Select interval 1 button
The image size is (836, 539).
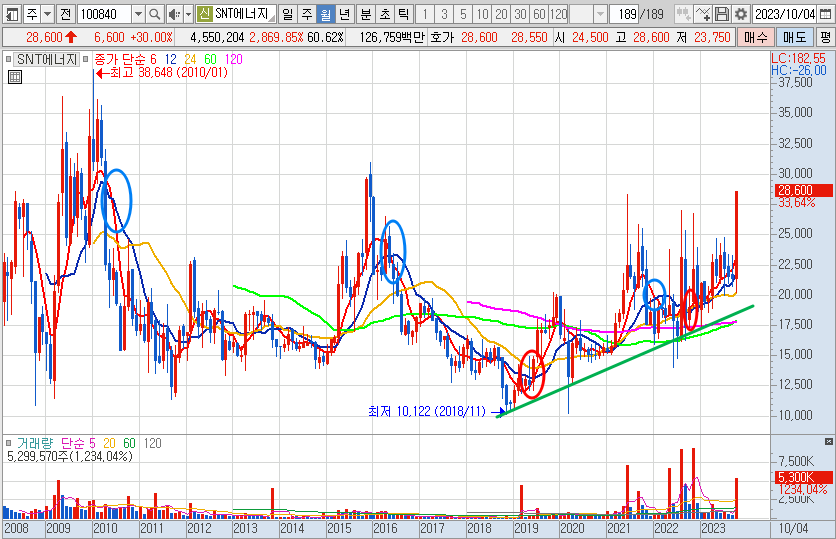(x=425, y=14)
